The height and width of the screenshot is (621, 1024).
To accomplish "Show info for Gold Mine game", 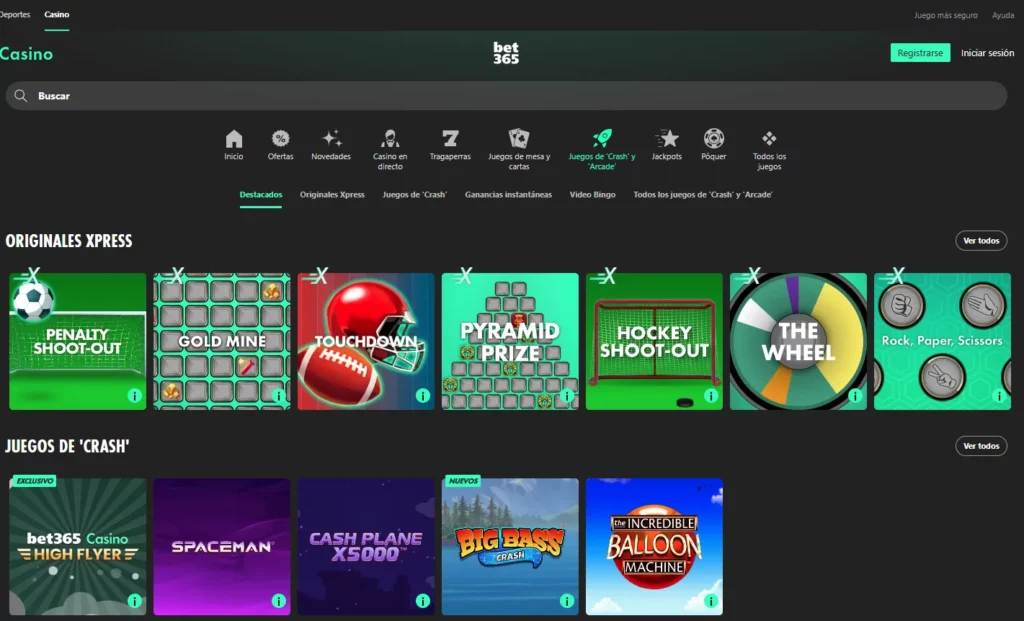I will click(279, 396).
